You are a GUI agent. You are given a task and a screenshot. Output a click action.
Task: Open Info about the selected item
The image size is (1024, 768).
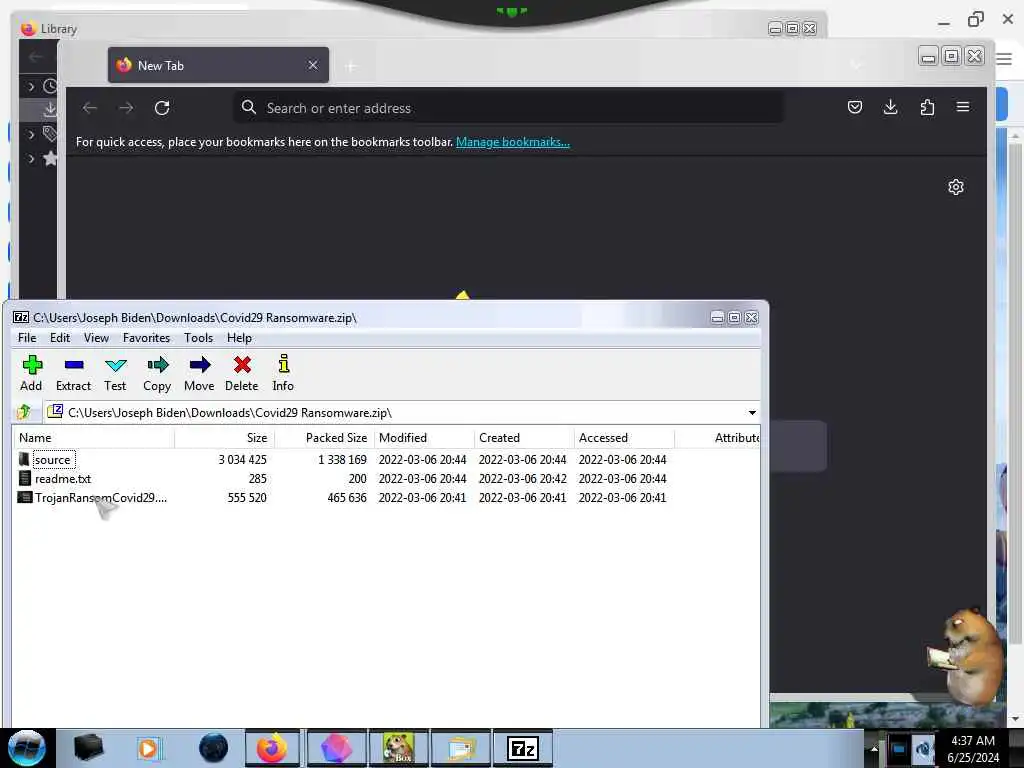[x=283, y=374]
